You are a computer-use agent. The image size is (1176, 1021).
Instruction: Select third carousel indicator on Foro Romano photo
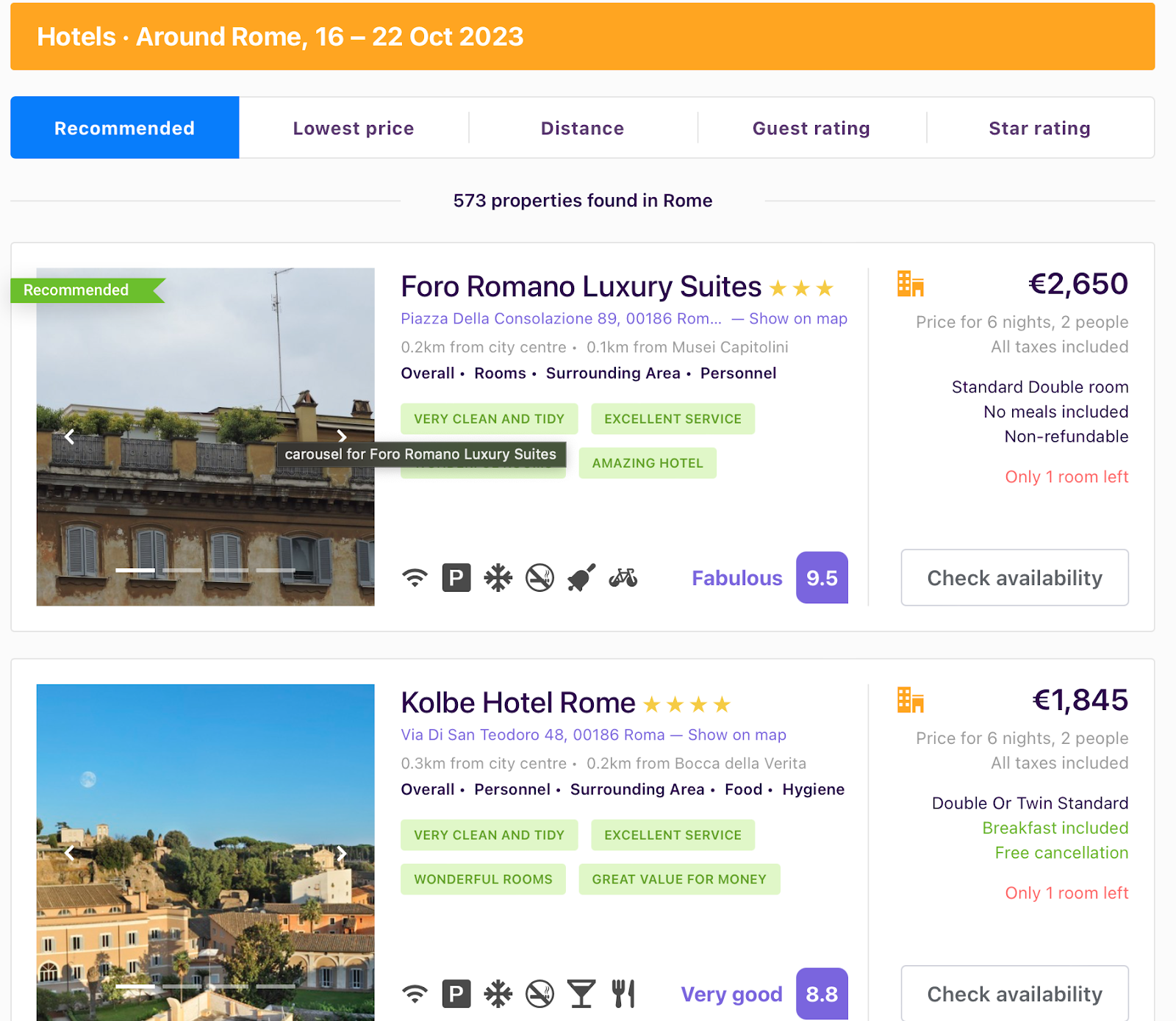point(229,570)
